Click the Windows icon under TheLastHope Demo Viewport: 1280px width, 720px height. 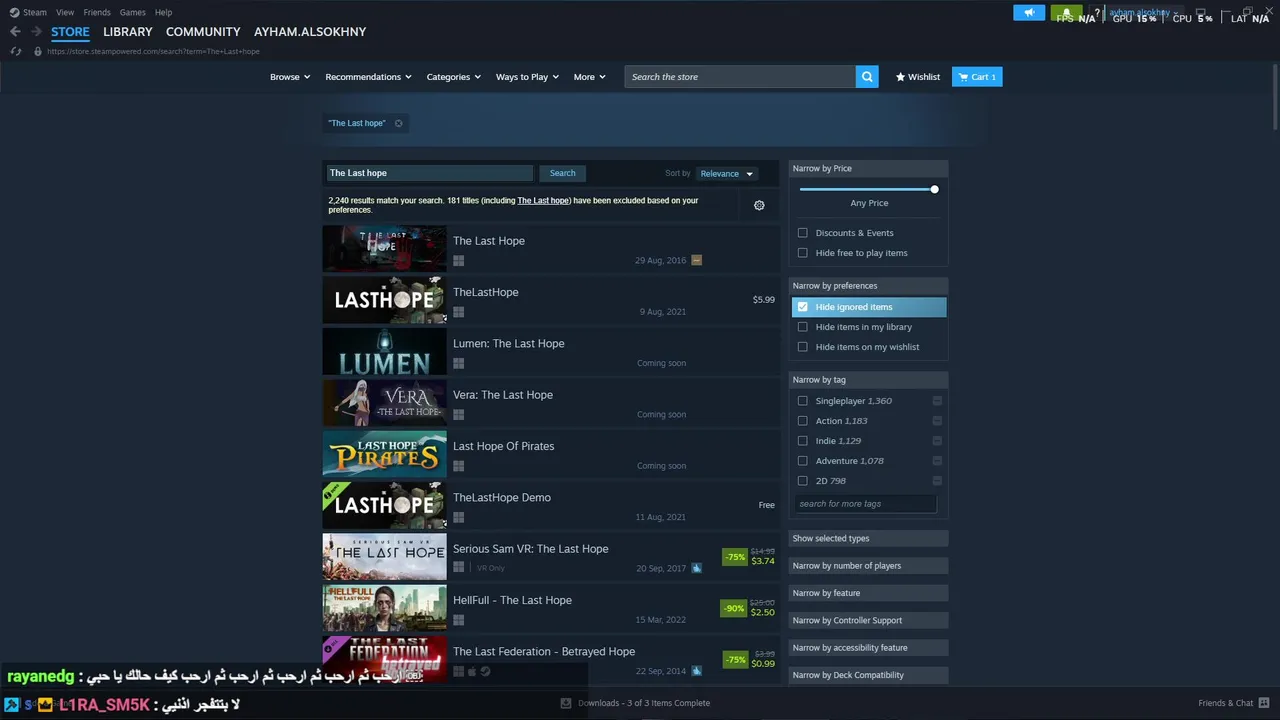(x=458, y=517)
